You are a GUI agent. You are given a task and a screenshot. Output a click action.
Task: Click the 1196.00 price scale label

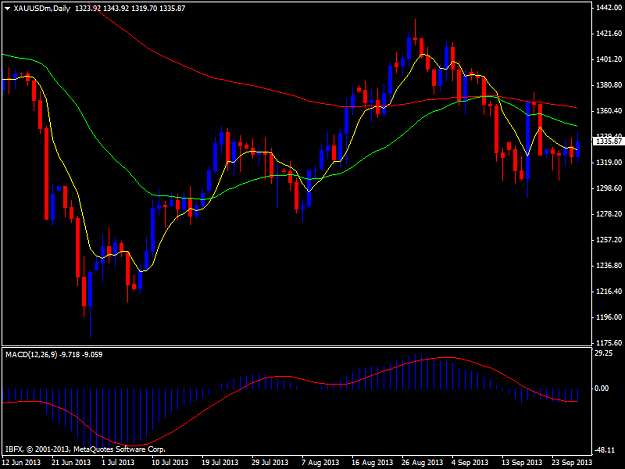coord(609,317)
